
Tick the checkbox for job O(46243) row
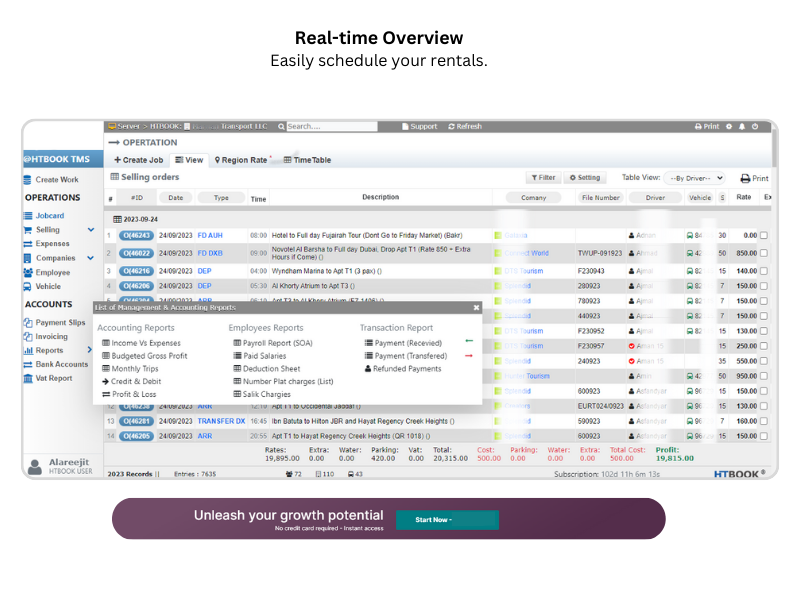coord(764,236)
